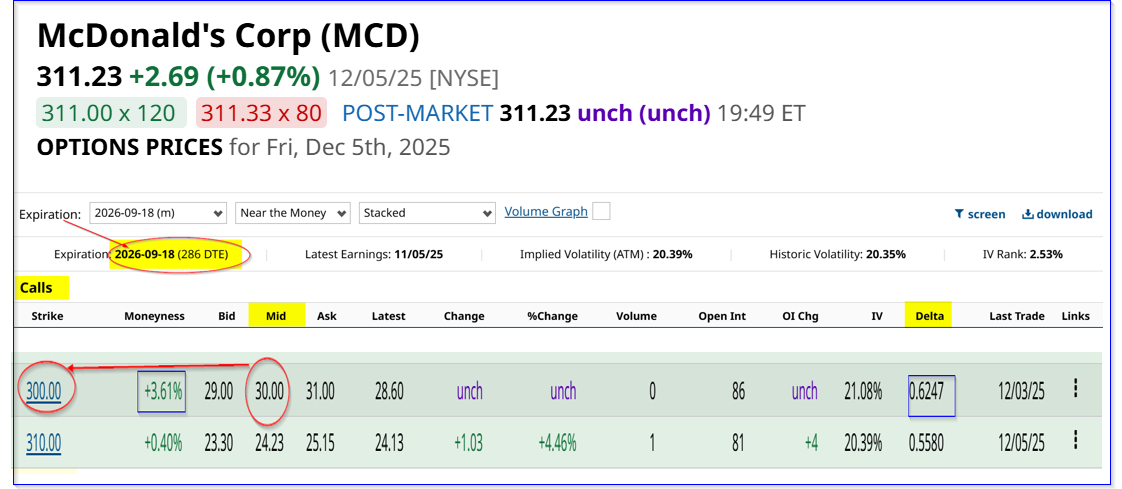Sort by the Open Int column header
Screen dimensions: 1122x489
click(x=722, y=316)
